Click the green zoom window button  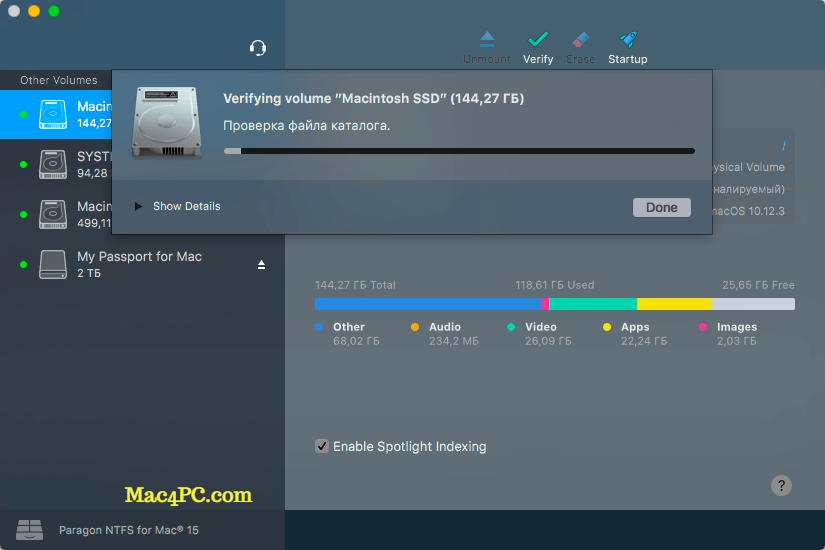pyautogui.click(x=54, y=11)
